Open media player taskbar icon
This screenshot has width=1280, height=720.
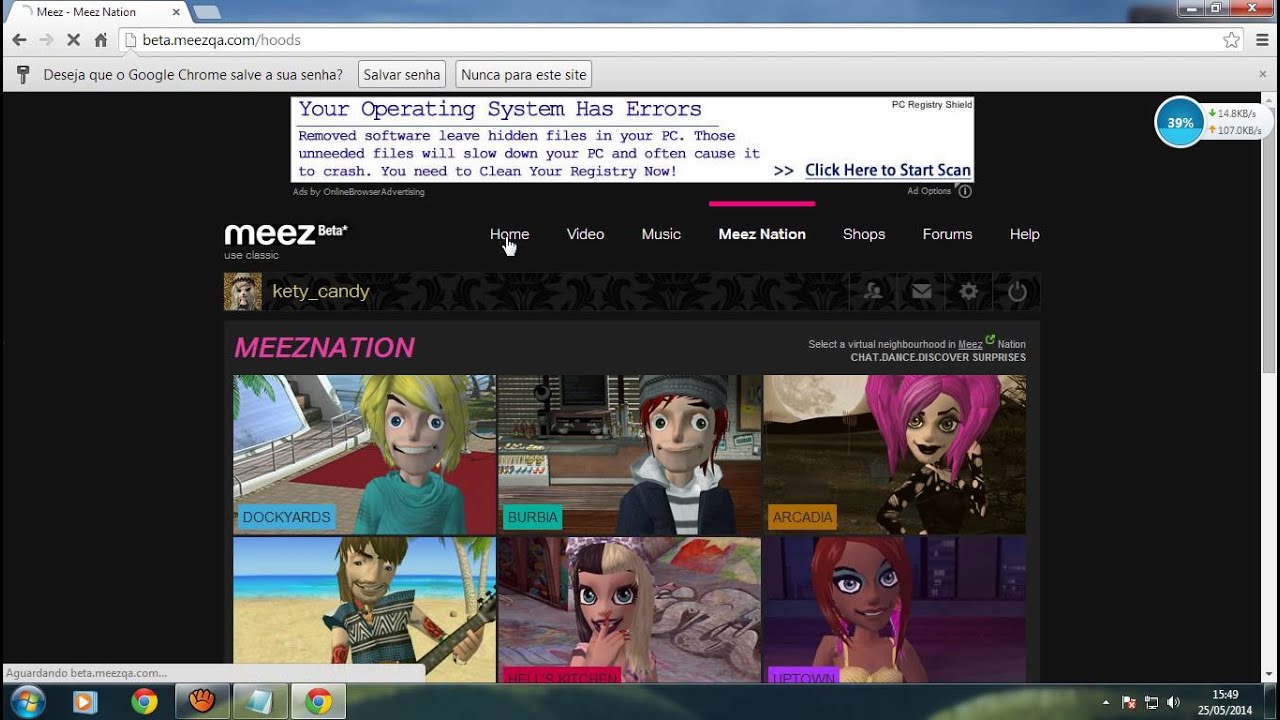pos(85,702)
